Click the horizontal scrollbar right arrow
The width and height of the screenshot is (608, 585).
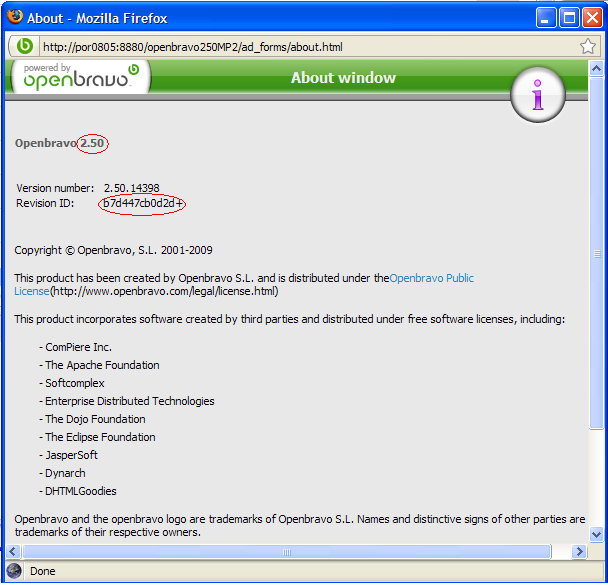click(x=579, y=552)
